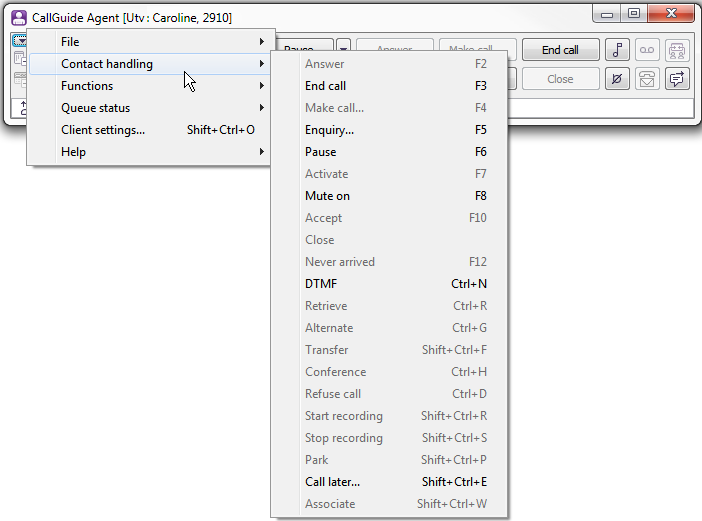Click the DTMF music note icon
702x521 pixels.
(x=617, y=50)
